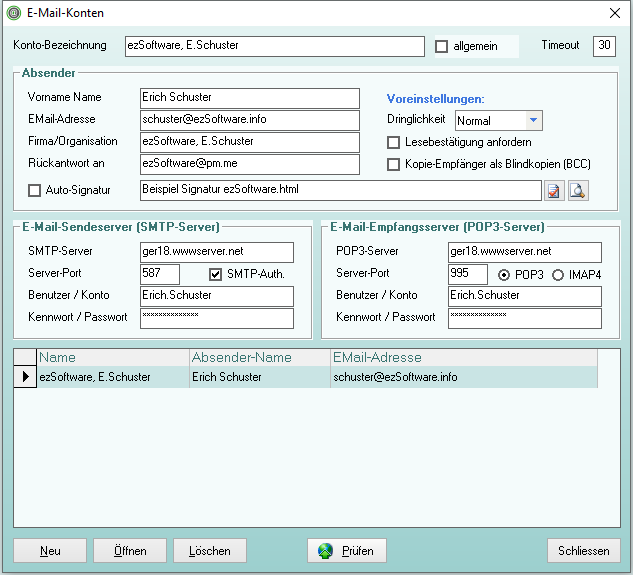The width and height of the screenshot is (633, 575).
Task: Click the Neu button
Action: click(x=50, y=551)
